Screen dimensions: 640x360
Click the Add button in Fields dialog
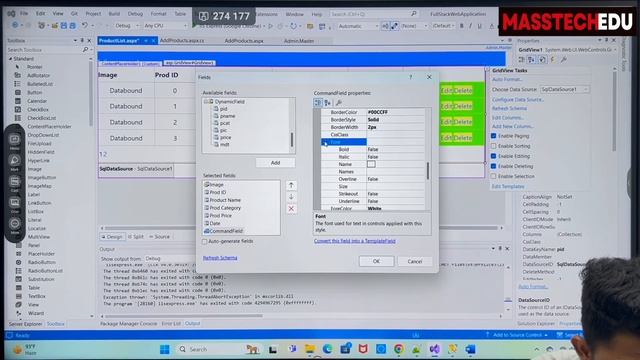[x=276, y=163]
